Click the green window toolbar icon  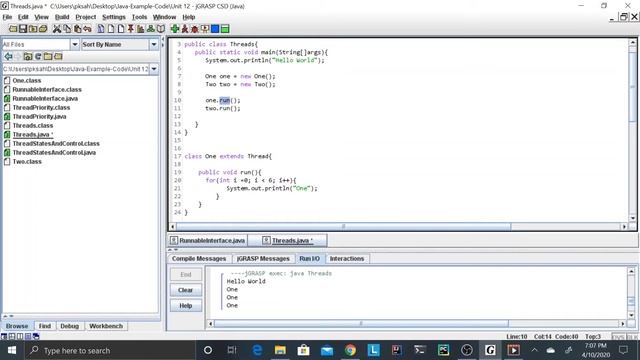(225, 29)
